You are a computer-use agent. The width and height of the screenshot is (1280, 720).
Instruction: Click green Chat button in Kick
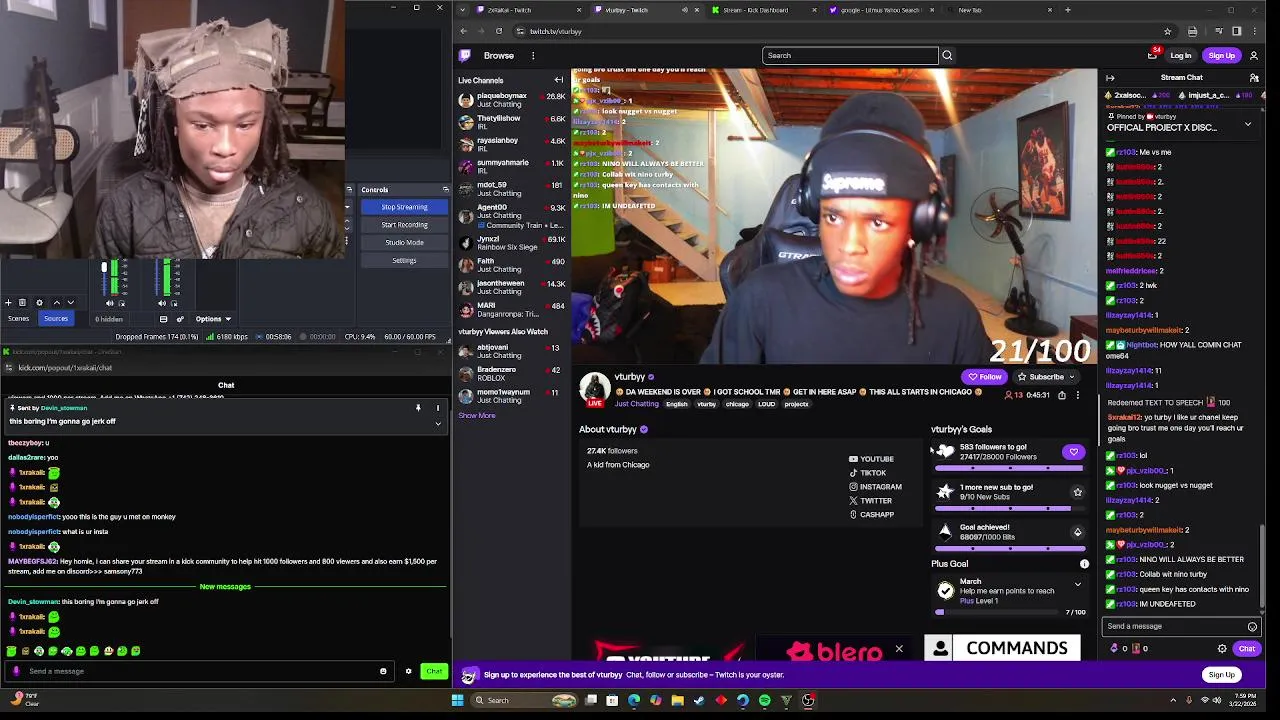click(x=433, y=671)
